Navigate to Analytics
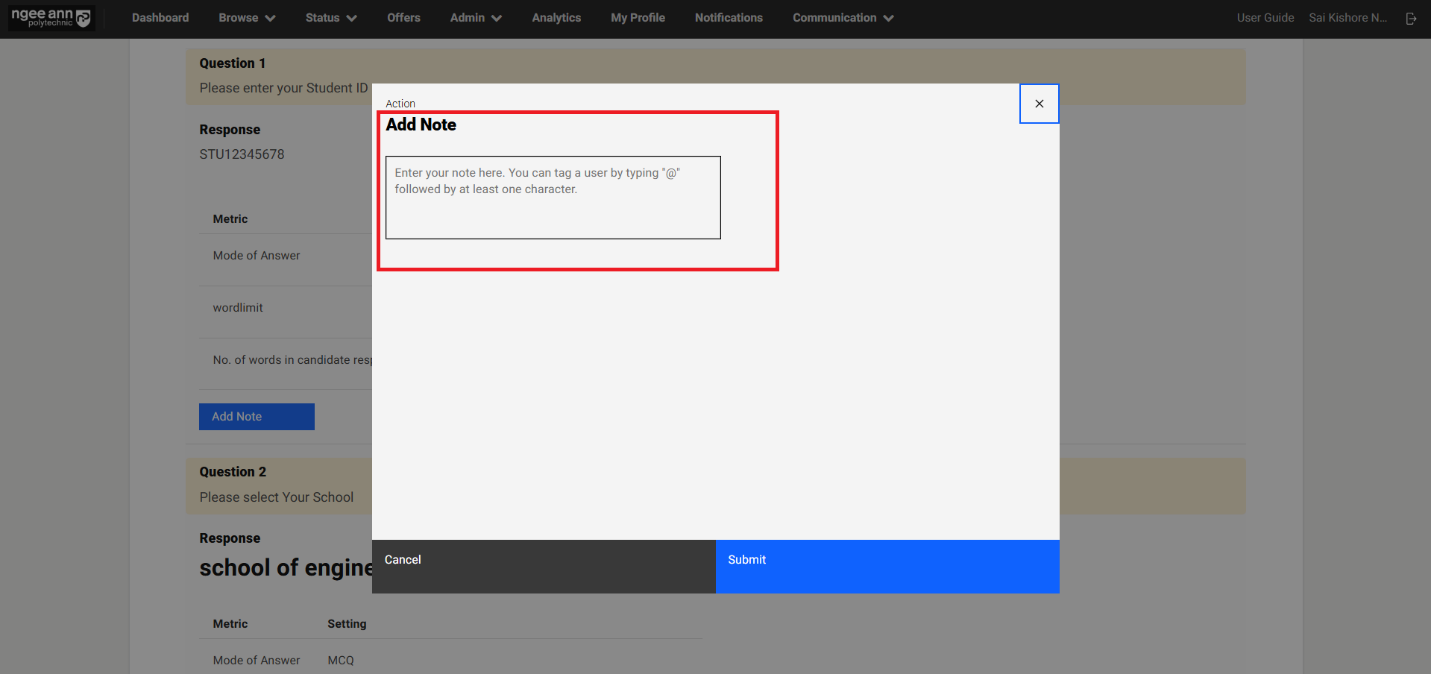1431x674 pixels. (556, 18)
